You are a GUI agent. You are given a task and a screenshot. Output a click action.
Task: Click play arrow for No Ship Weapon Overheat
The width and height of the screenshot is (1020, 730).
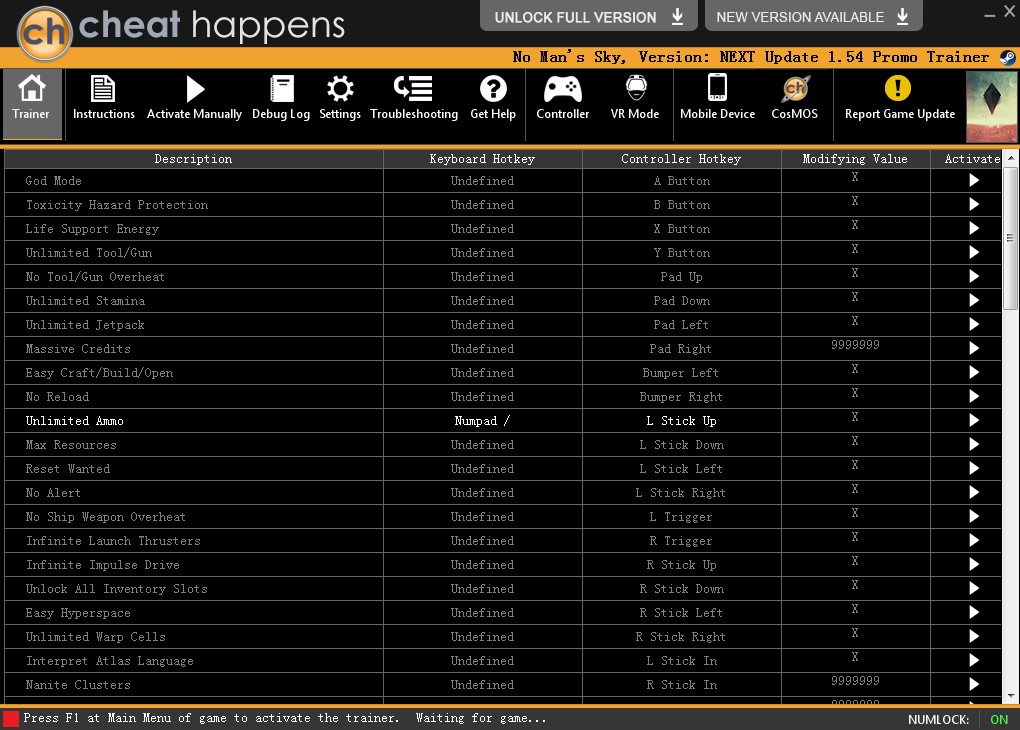973,517
